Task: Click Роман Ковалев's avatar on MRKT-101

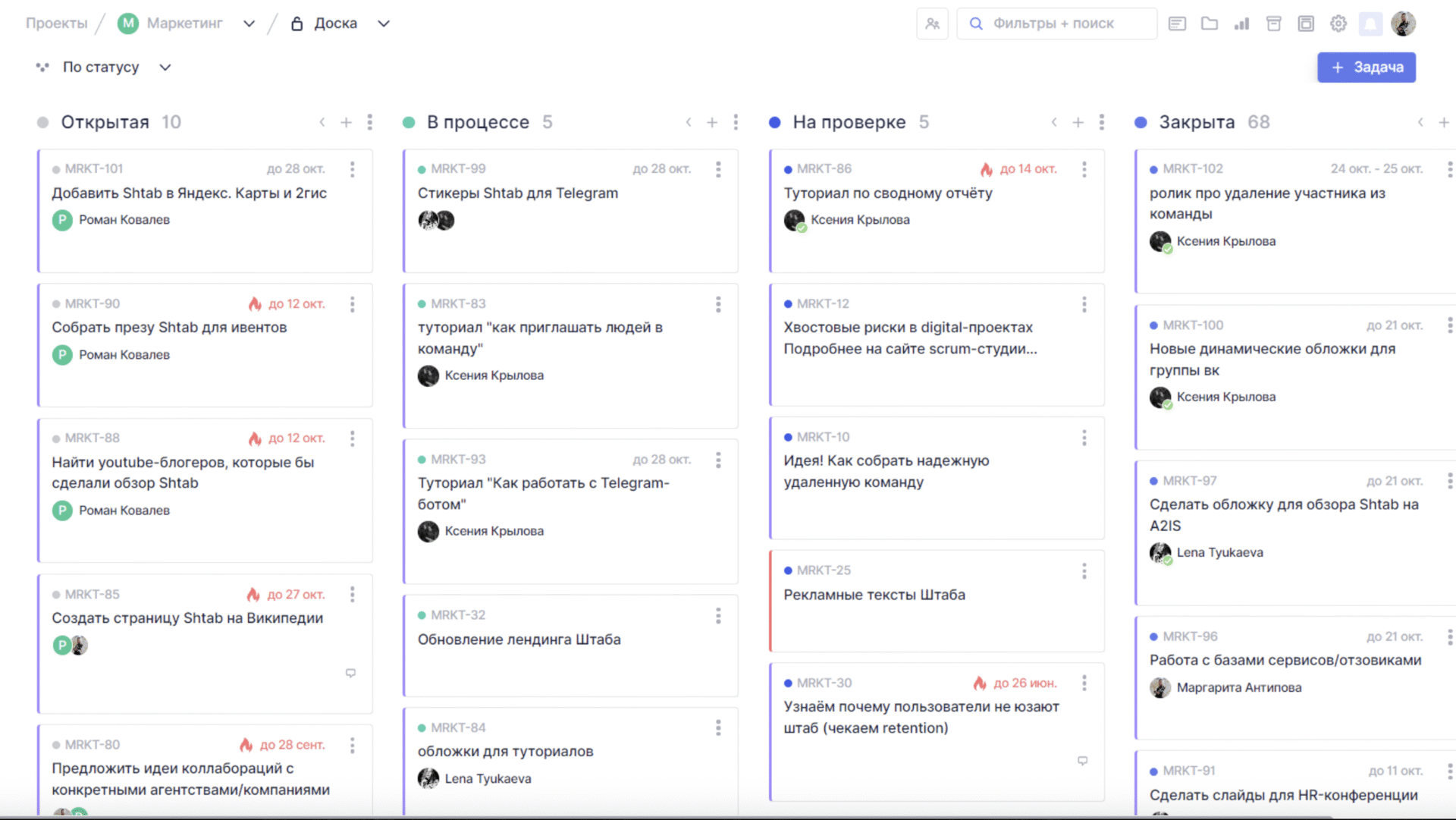Action: tap(62, 220)
